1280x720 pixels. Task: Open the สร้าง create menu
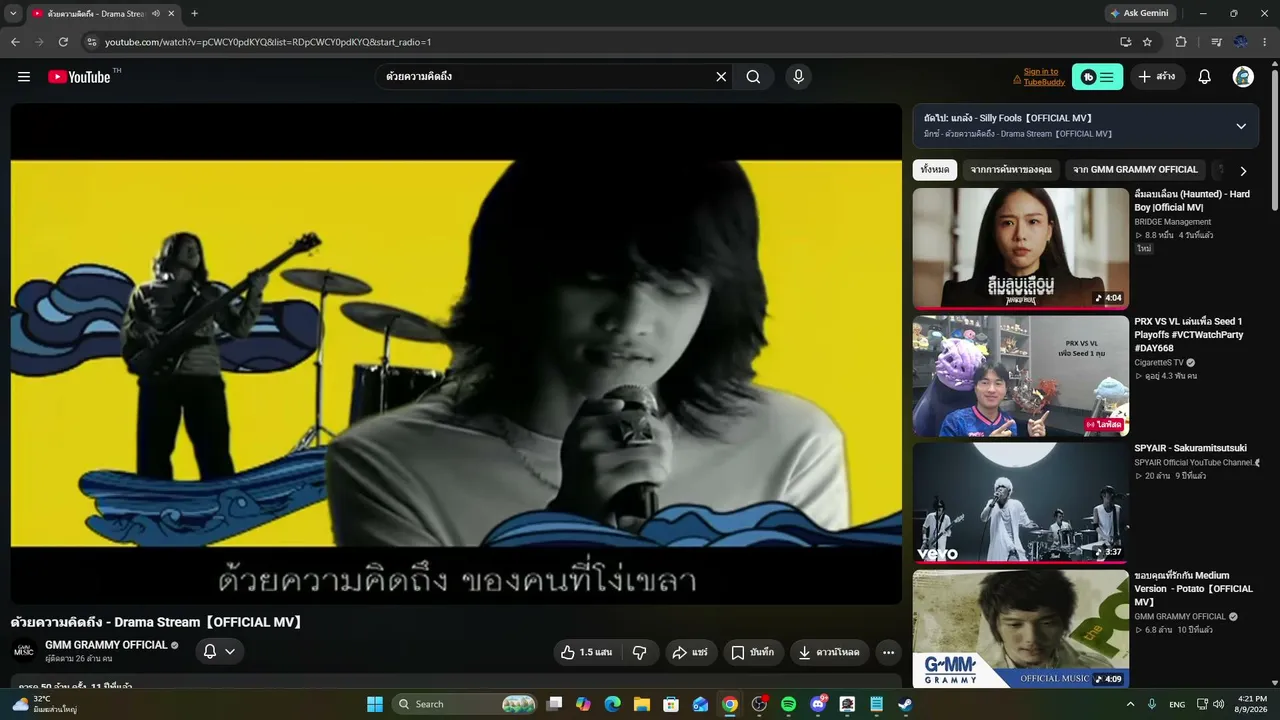[1158, 77]
